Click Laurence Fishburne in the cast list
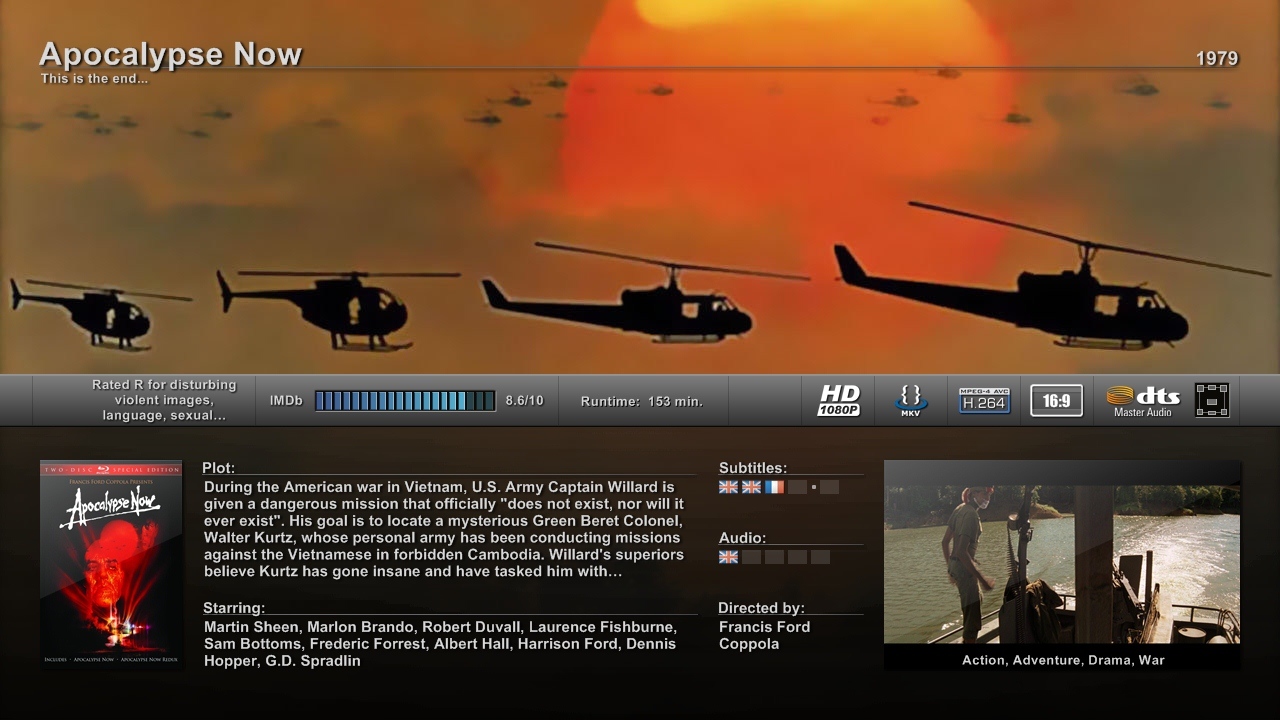The image size is (1280, 720). [x=602, y=627]
